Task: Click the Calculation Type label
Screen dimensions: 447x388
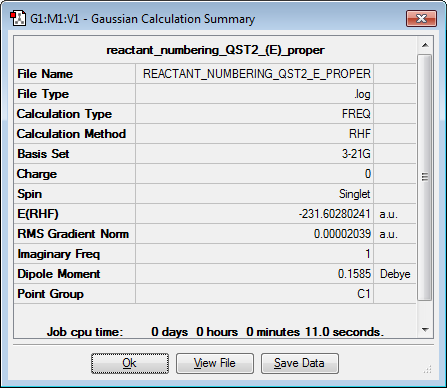Action: tap(64, 114)
